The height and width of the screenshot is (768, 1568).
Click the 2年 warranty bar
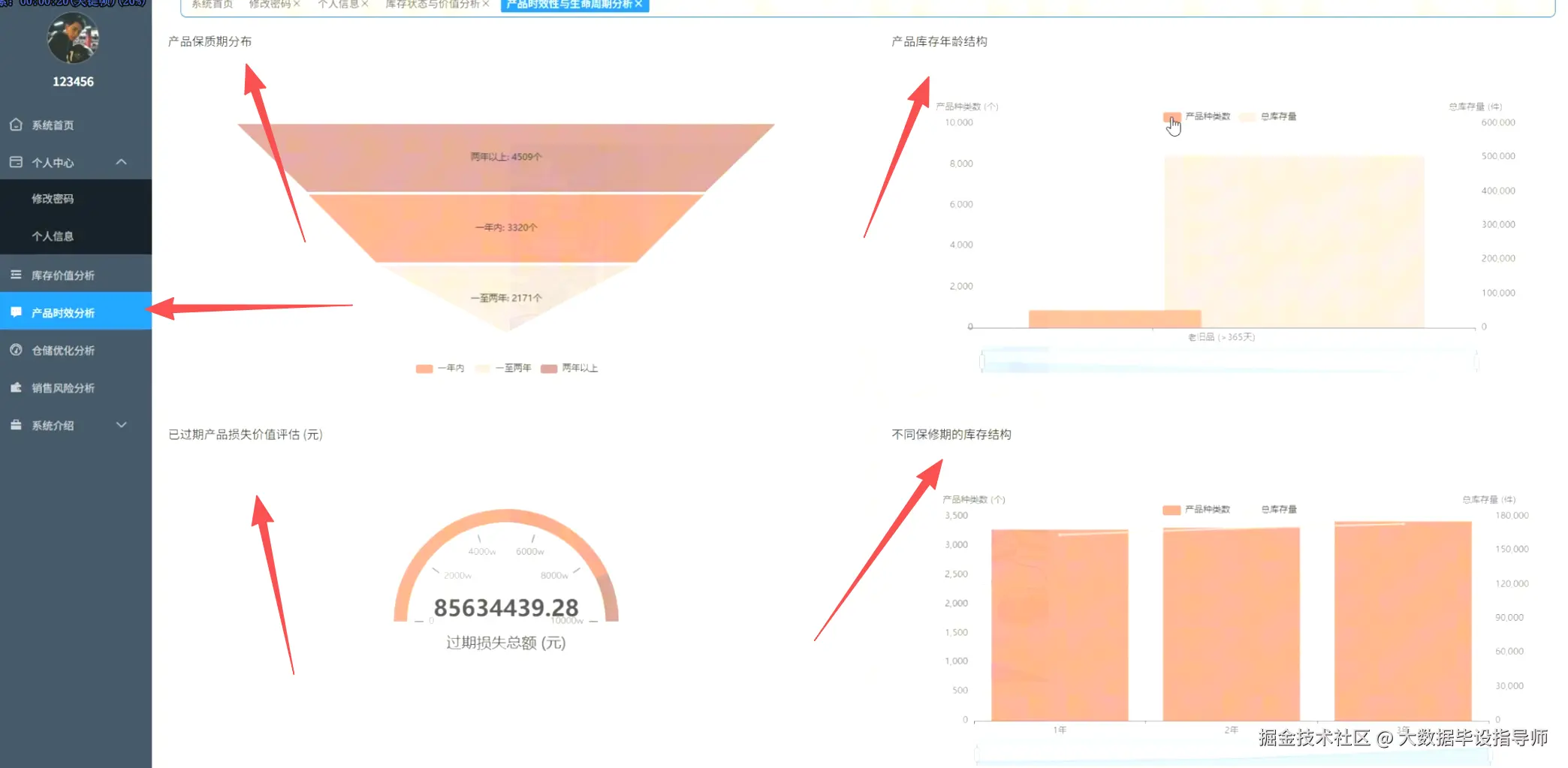1231,625
